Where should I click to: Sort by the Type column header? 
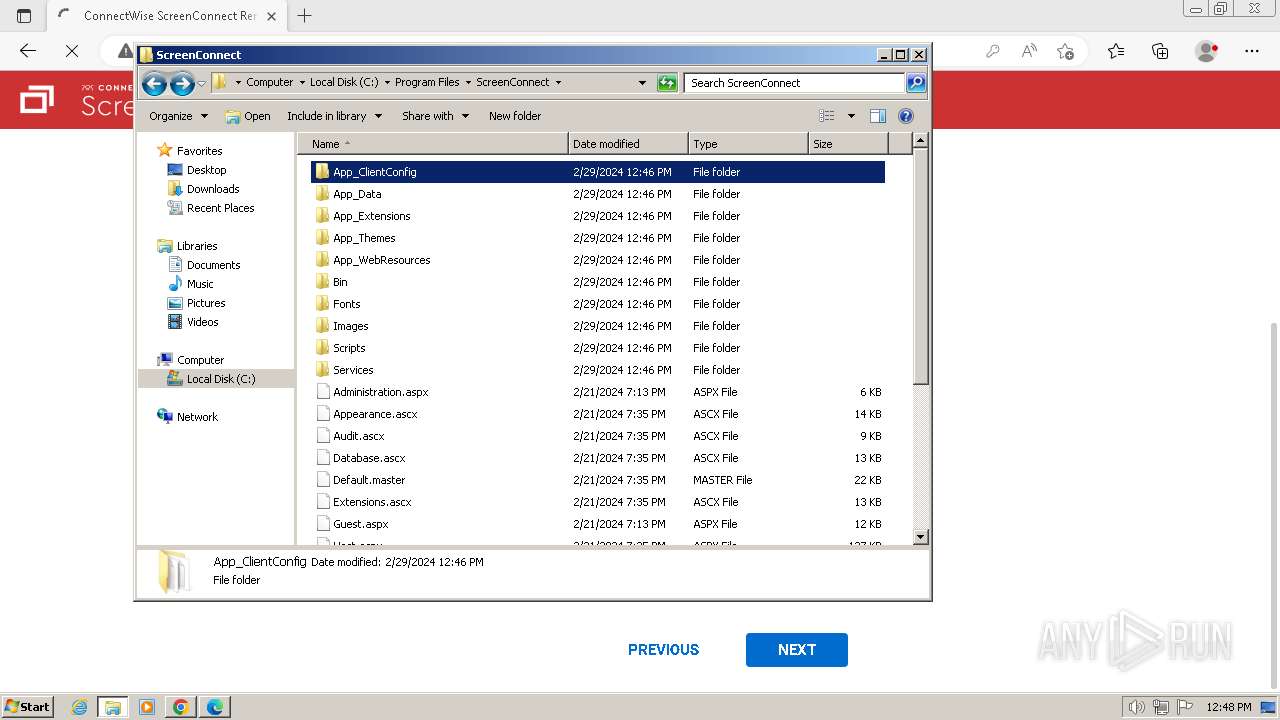[x=748, y=144]
